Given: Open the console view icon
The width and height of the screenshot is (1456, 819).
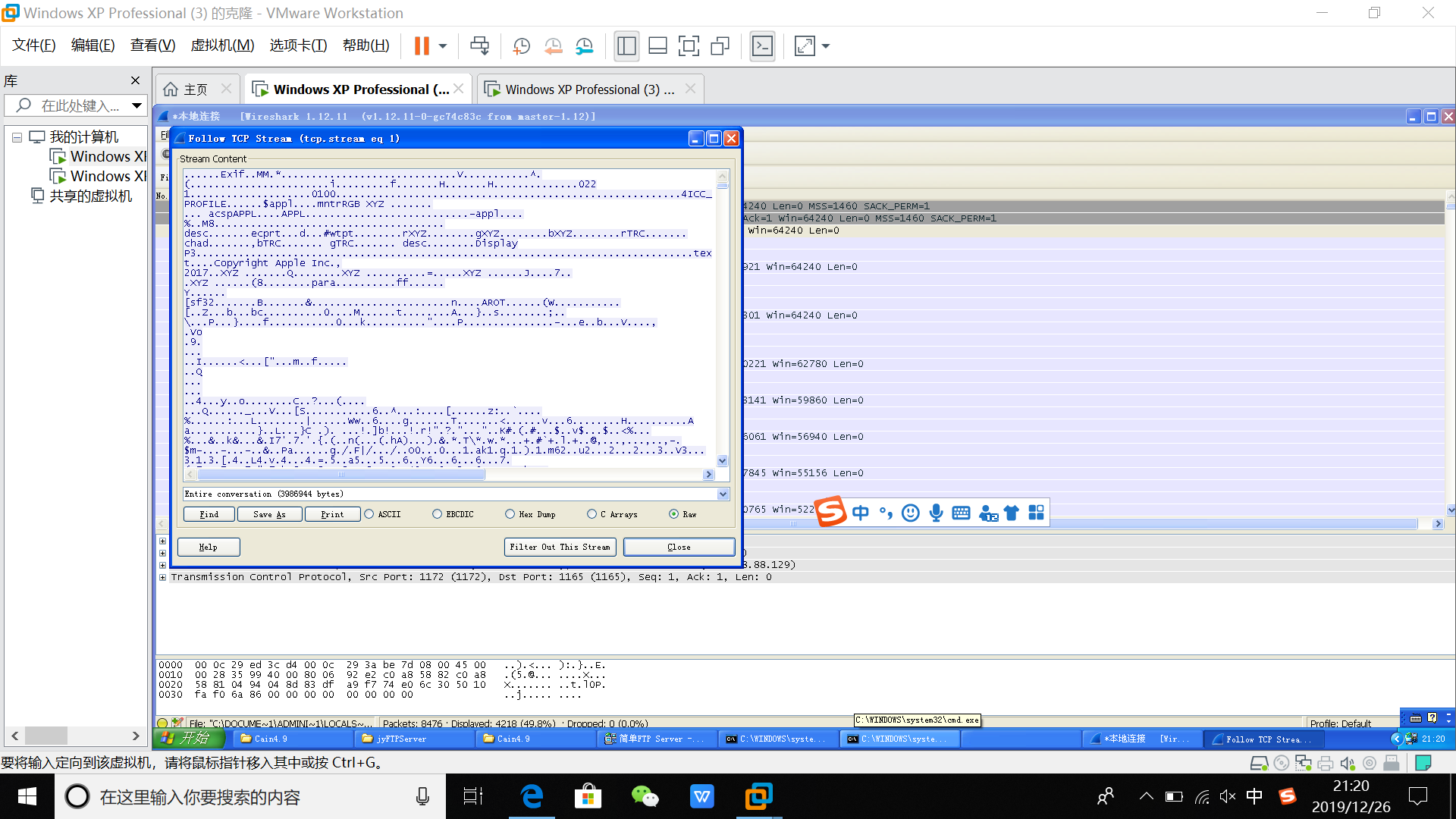Looking at the screenshot, I should click(762, 46).
